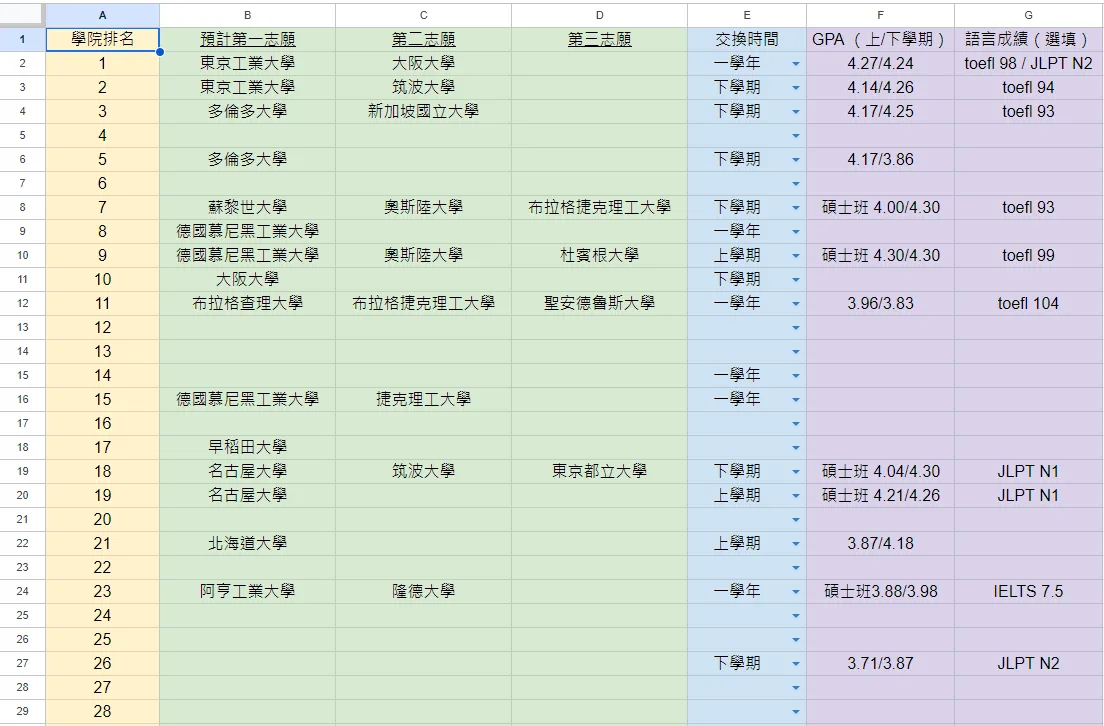Select column C header

[x=423, y=15]
